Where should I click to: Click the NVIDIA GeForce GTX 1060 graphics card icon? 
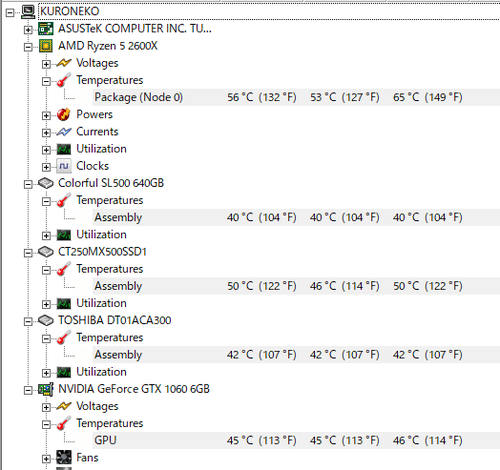pyautogui.click(x=46, y=389)
